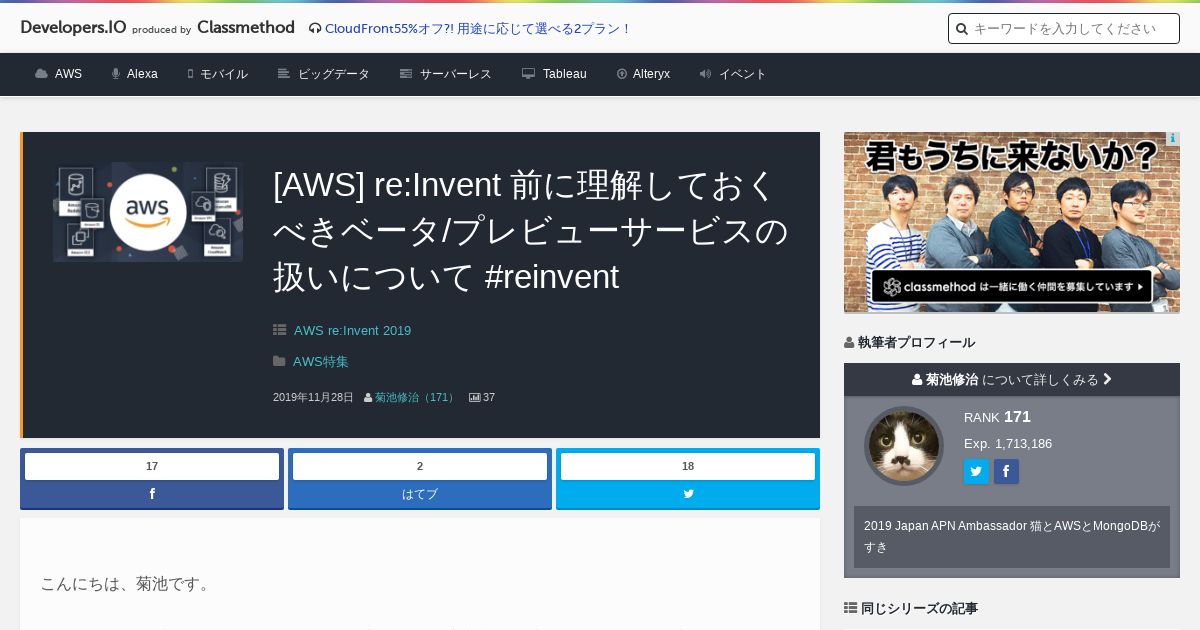Screen dimensions: 1200x630
Task: Click the circled arrow icon next to Alteryx
Action: tap(622, 74)
